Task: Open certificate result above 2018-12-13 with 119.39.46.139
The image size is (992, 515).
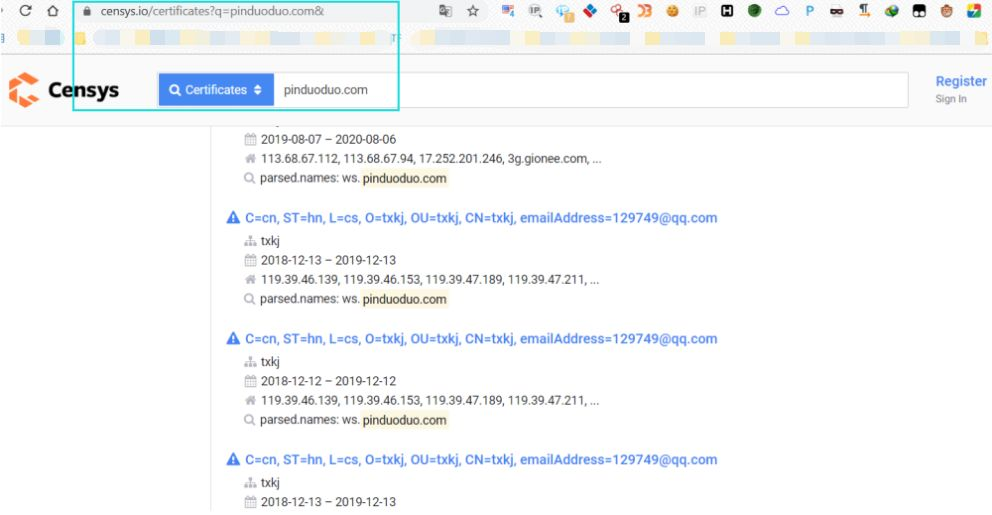Action: pyautogui.click(x=481, y=218)
